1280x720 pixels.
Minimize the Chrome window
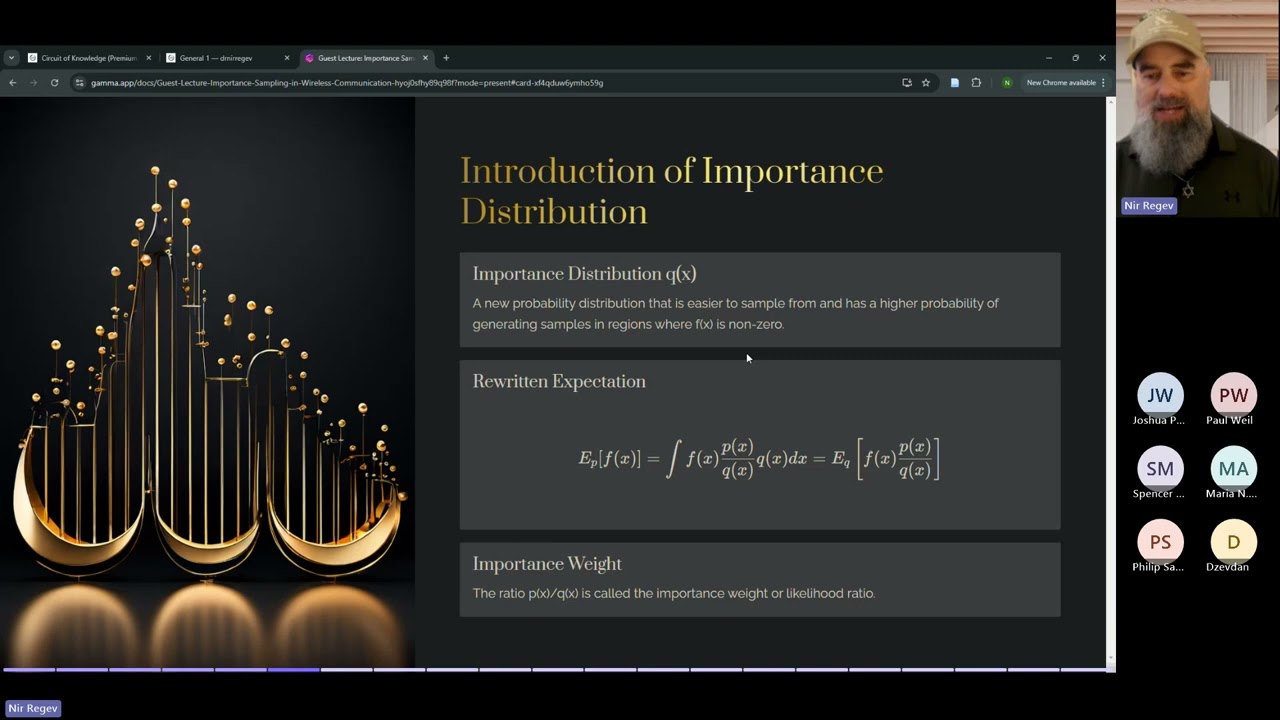[x=1048, y=58]
